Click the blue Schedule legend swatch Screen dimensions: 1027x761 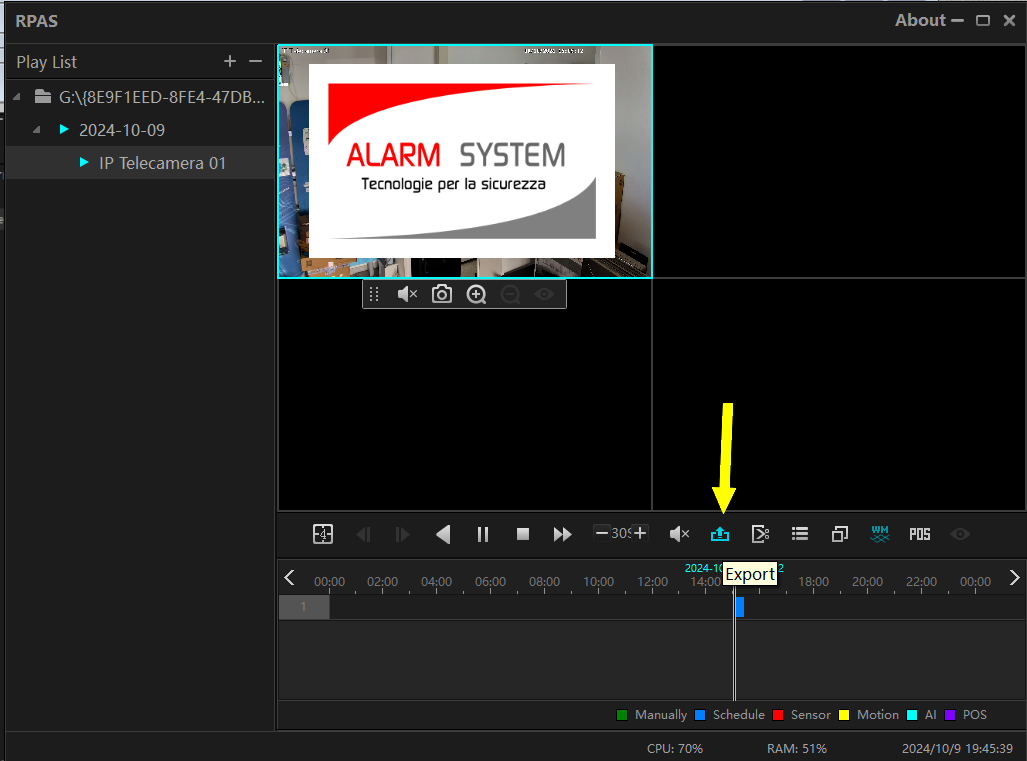click(x=700, y=715)
